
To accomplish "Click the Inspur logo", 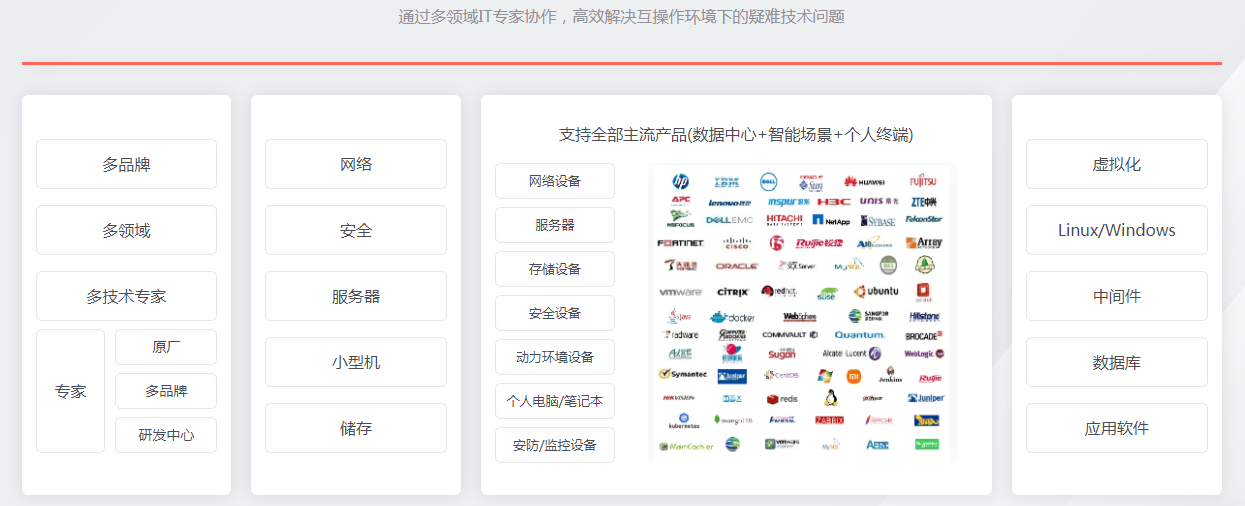I will [788, 202].
